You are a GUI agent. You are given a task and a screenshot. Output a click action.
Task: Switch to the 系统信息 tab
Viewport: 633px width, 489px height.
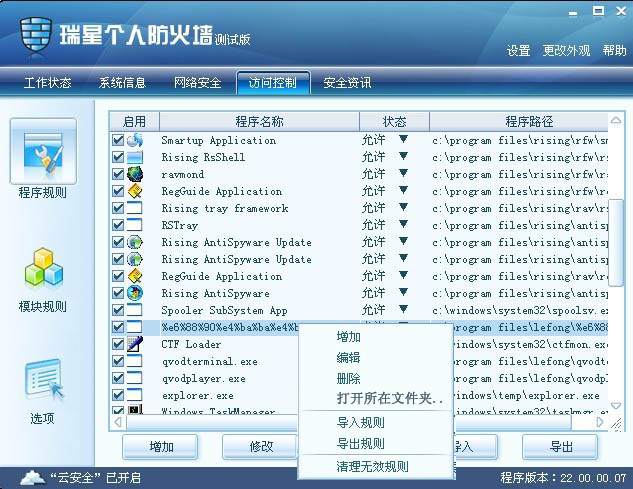[122, 83]
